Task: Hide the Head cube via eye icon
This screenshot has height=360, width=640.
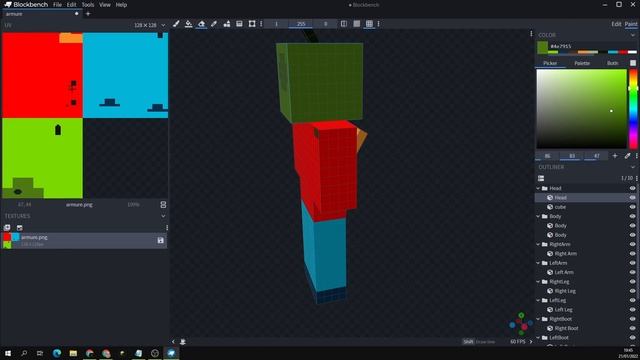Action: [632, 198]
